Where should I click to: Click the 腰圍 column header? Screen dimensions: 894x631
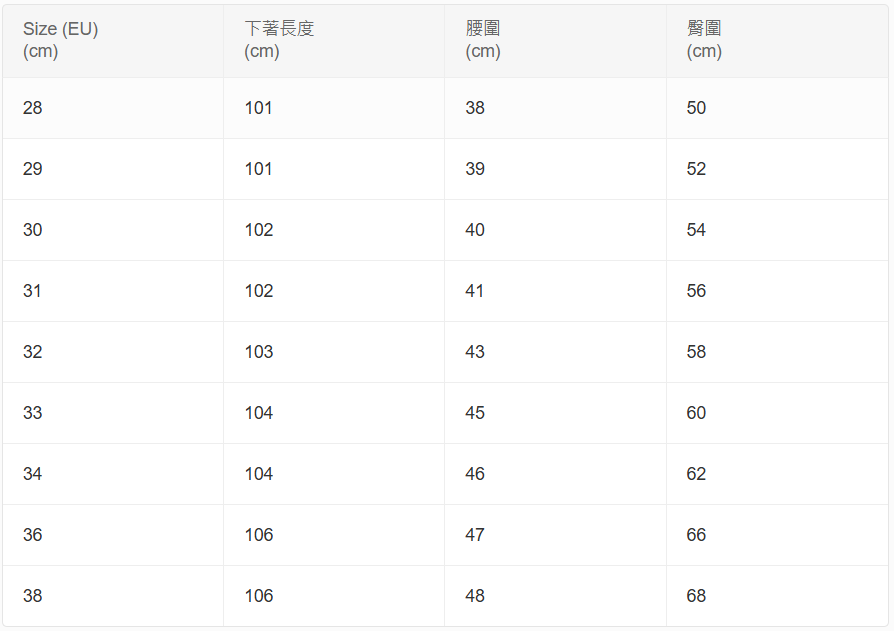(483, 40)
